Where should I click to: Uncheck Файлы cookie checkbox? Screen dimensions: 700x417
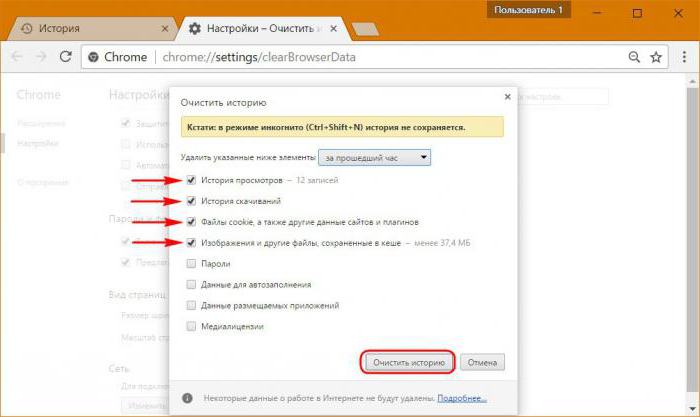[x=191, y=221]
